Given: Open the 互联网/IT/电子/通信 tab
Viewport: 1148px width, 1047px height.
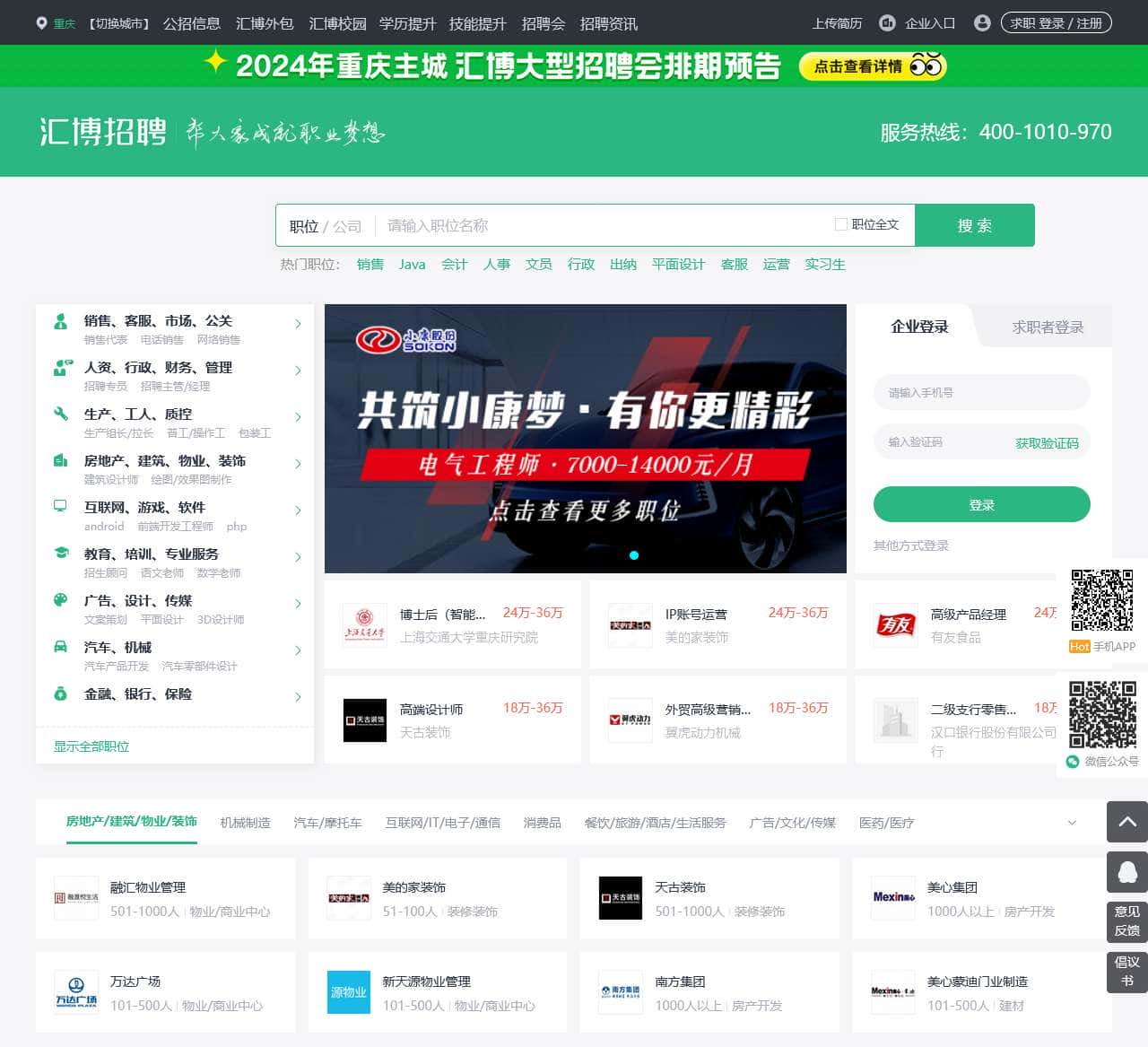Looking at the screenshot, I should tap(443, 823).
